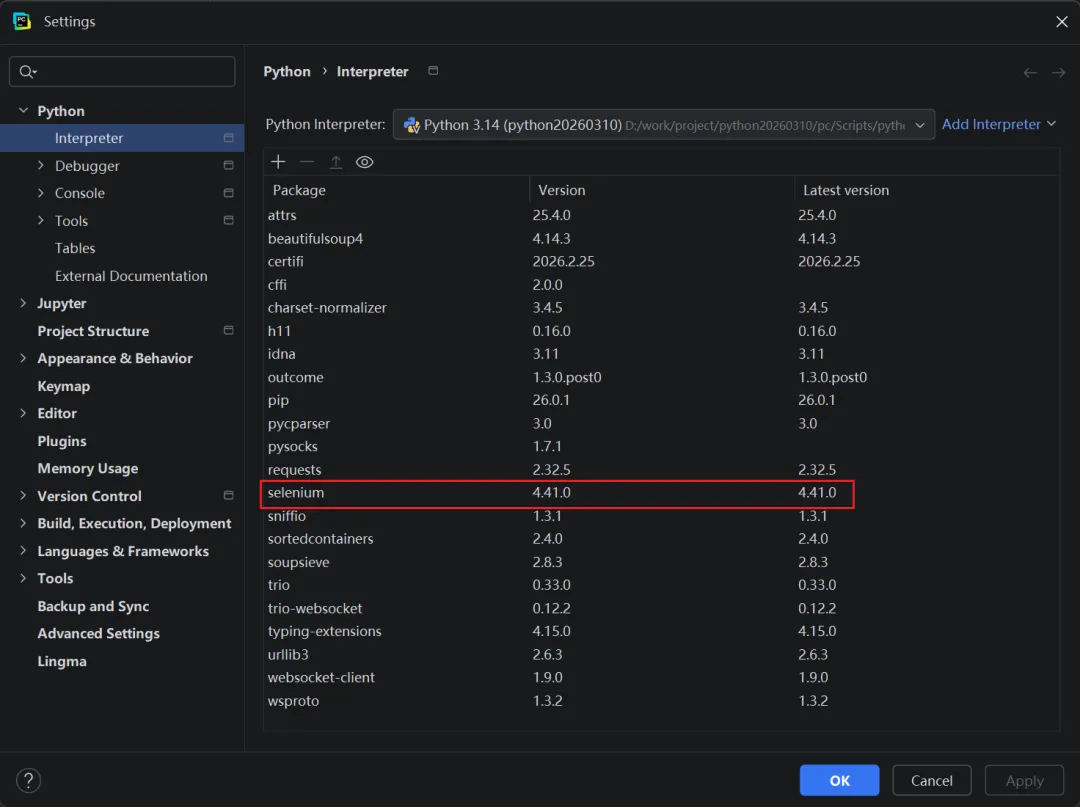The image size is (1080, 807).
Task: Expand the top-level Tools settings group
Action: (x=23, y=578)
